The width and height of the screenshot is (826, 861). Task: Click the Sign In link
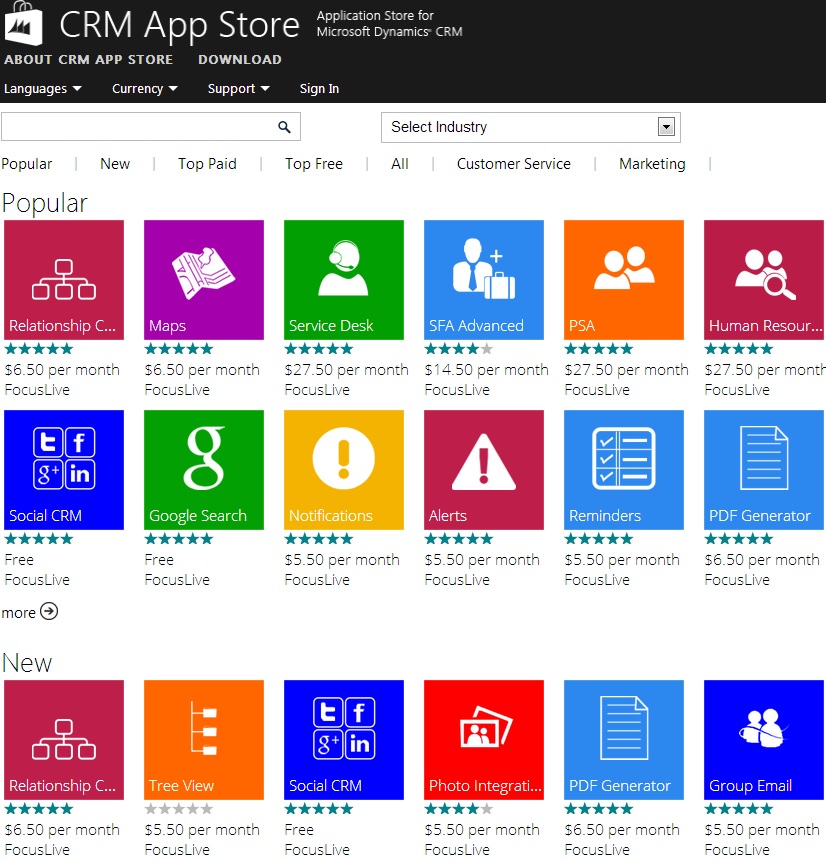pos(319,89)
